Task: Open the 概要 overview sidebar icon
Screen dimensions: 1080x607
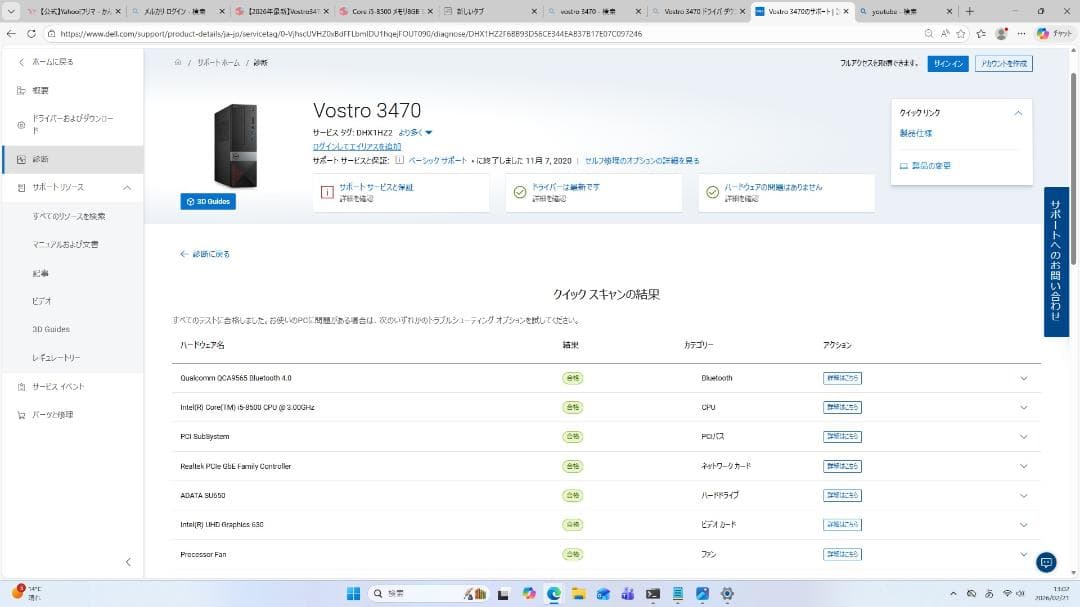Action: [x=21, y=90]
